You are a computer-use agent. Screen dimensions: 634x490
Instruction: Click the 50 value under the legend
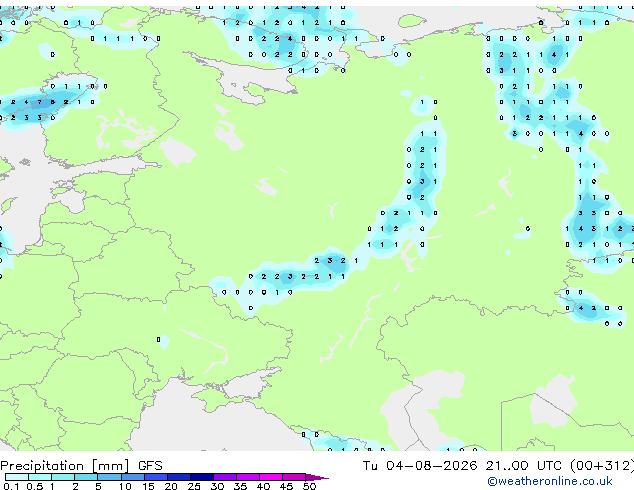[x=309, y=486]
